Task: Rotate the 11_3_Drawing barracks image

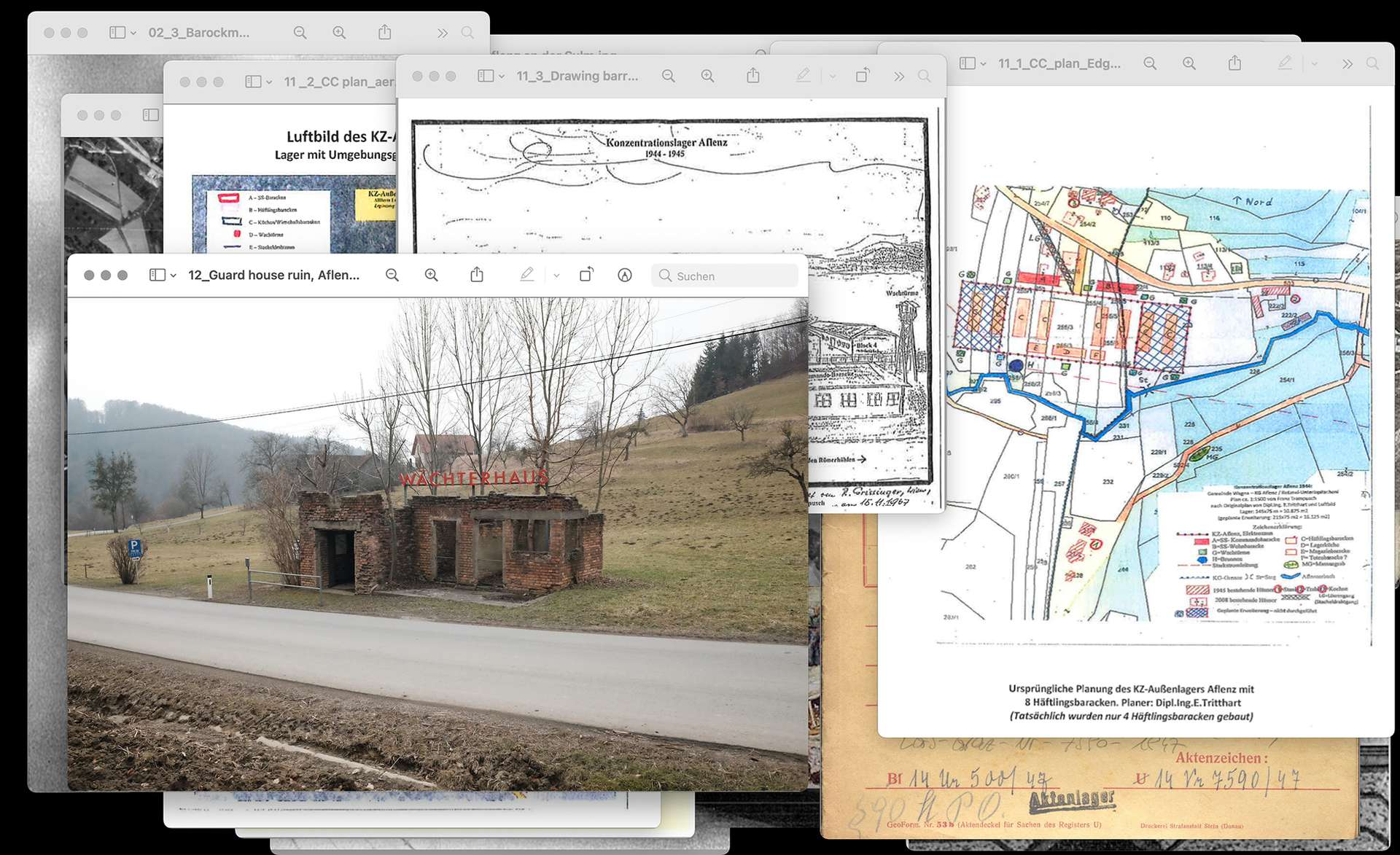Action: click(863, 76)
